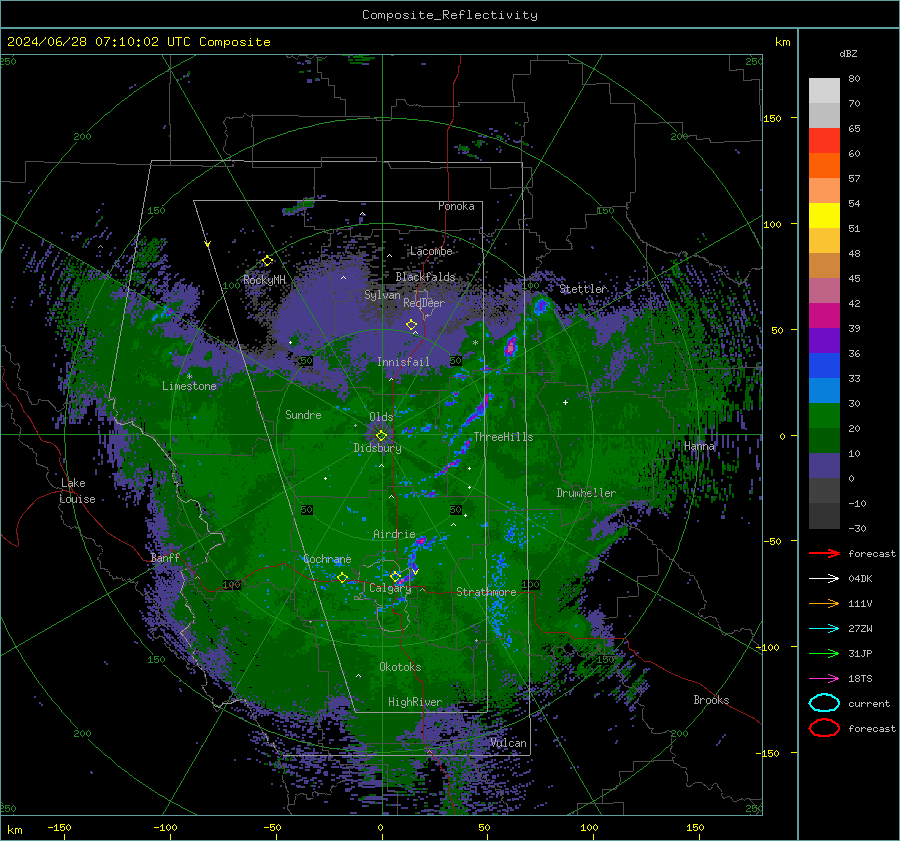Click the yellow diamond marker above RockyMH
Screen dimensions: 900x841
(x=267, y=261)
